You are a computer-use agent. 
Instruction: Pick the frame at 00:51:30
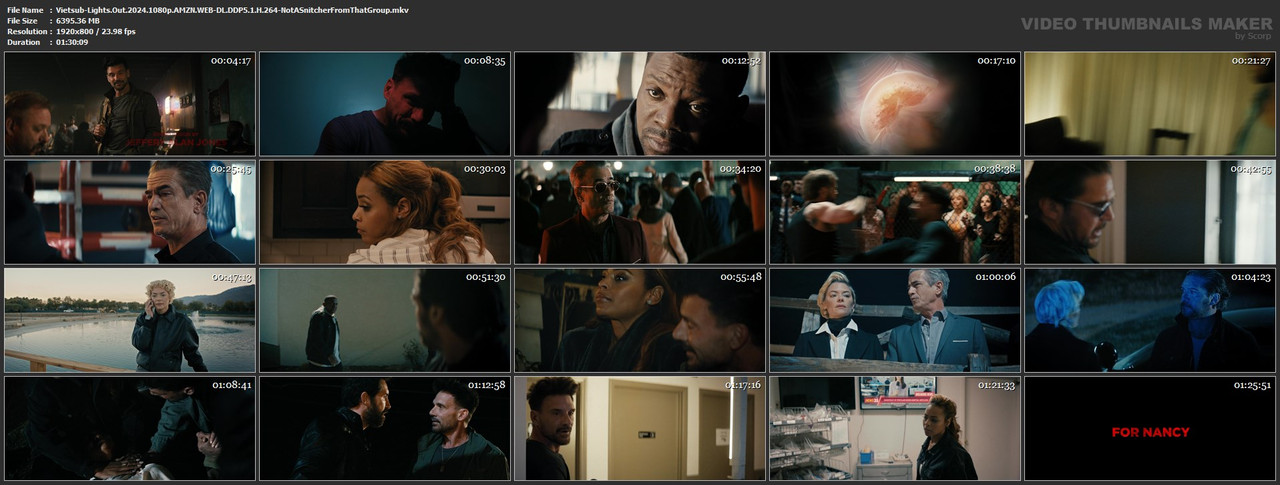[x=385, y=320]
